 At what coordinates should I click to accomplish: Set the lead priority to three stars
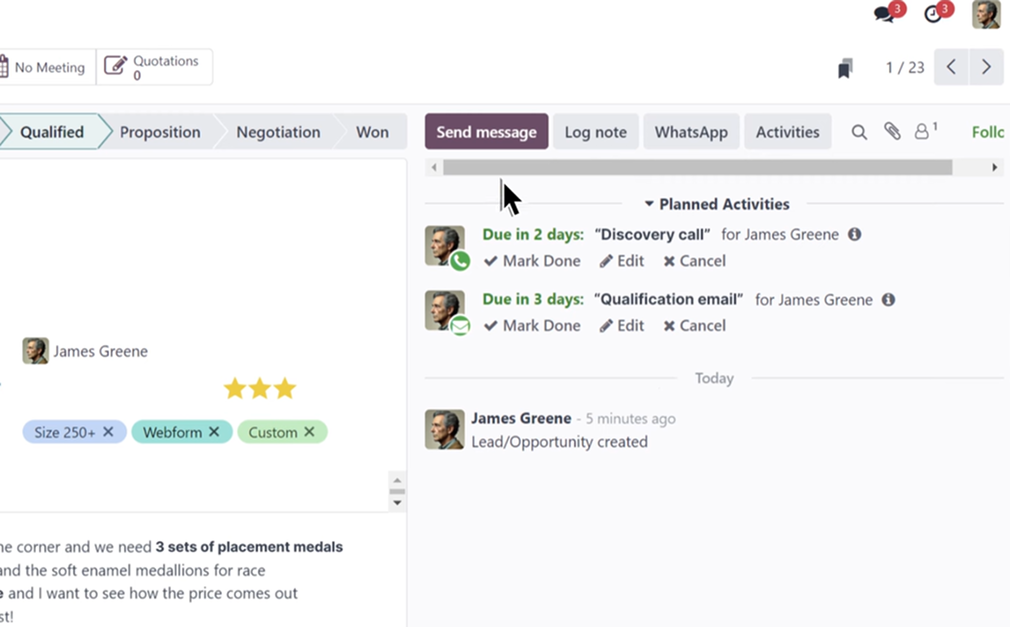[286, 388]
